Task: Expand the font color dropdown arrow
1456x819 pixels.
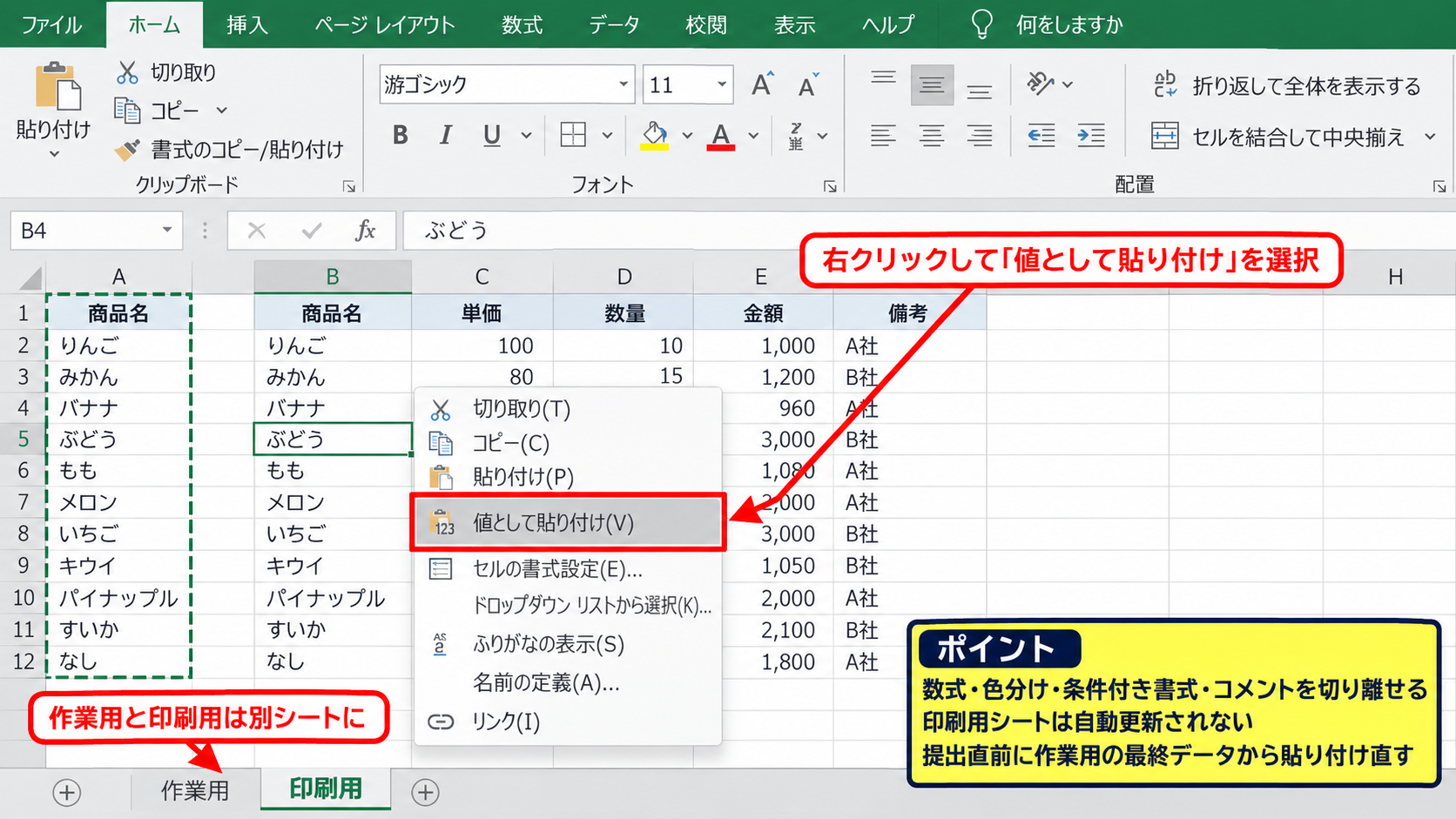Action: [753, 135]
